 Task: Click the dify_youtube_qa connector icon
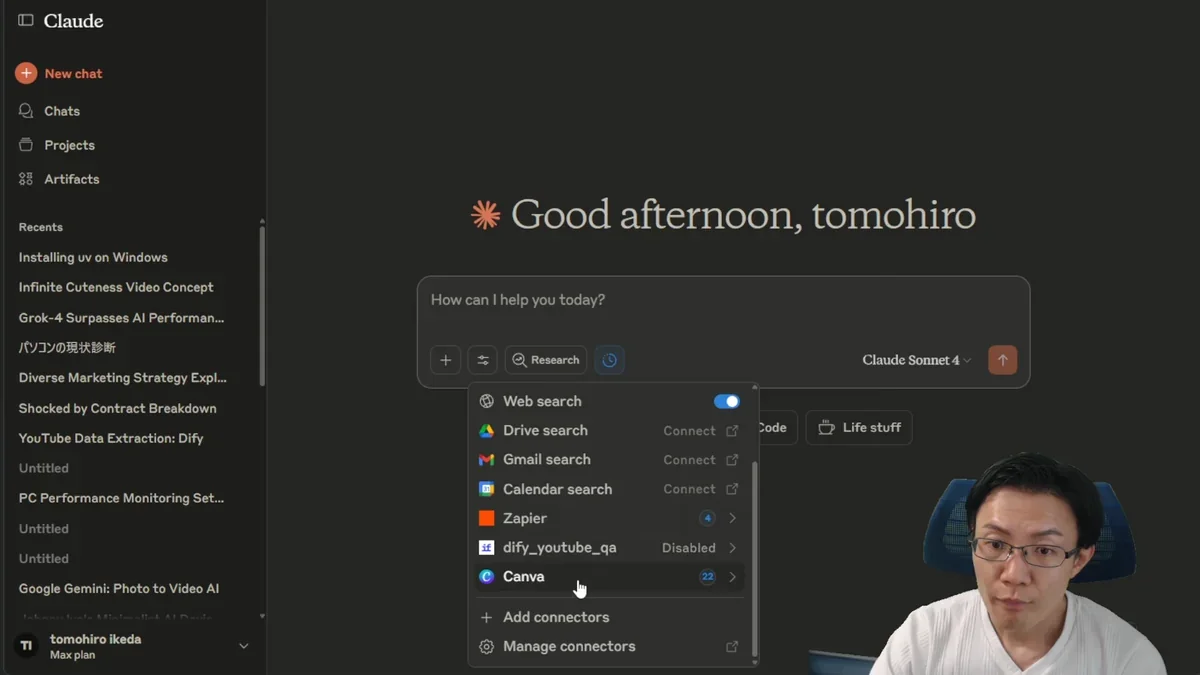click(487, 547)
